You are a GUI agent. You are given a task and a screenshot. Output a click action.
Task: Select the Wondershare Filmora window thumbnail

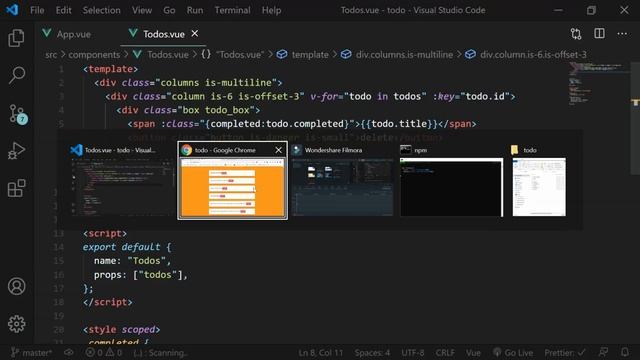(342, 180)
